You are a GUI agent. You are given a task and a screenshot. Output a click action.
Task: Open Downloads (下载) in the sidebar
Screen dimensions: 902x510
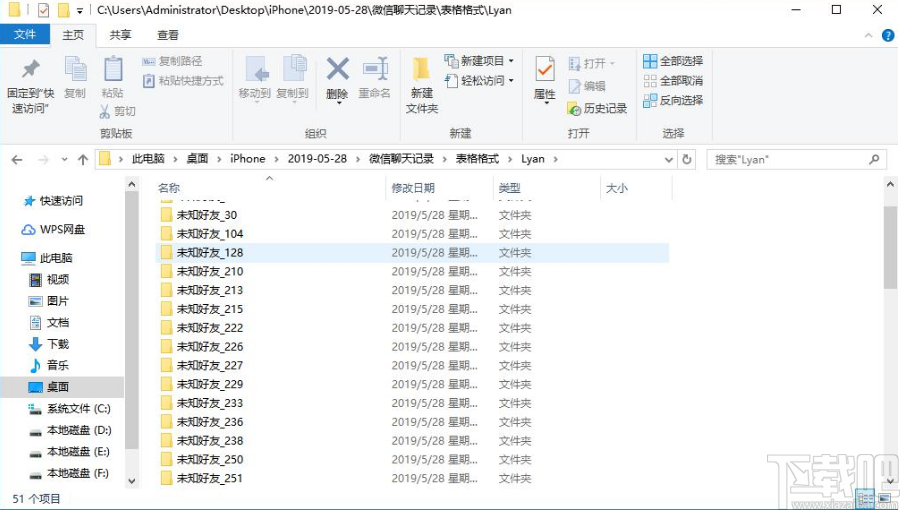49,344
